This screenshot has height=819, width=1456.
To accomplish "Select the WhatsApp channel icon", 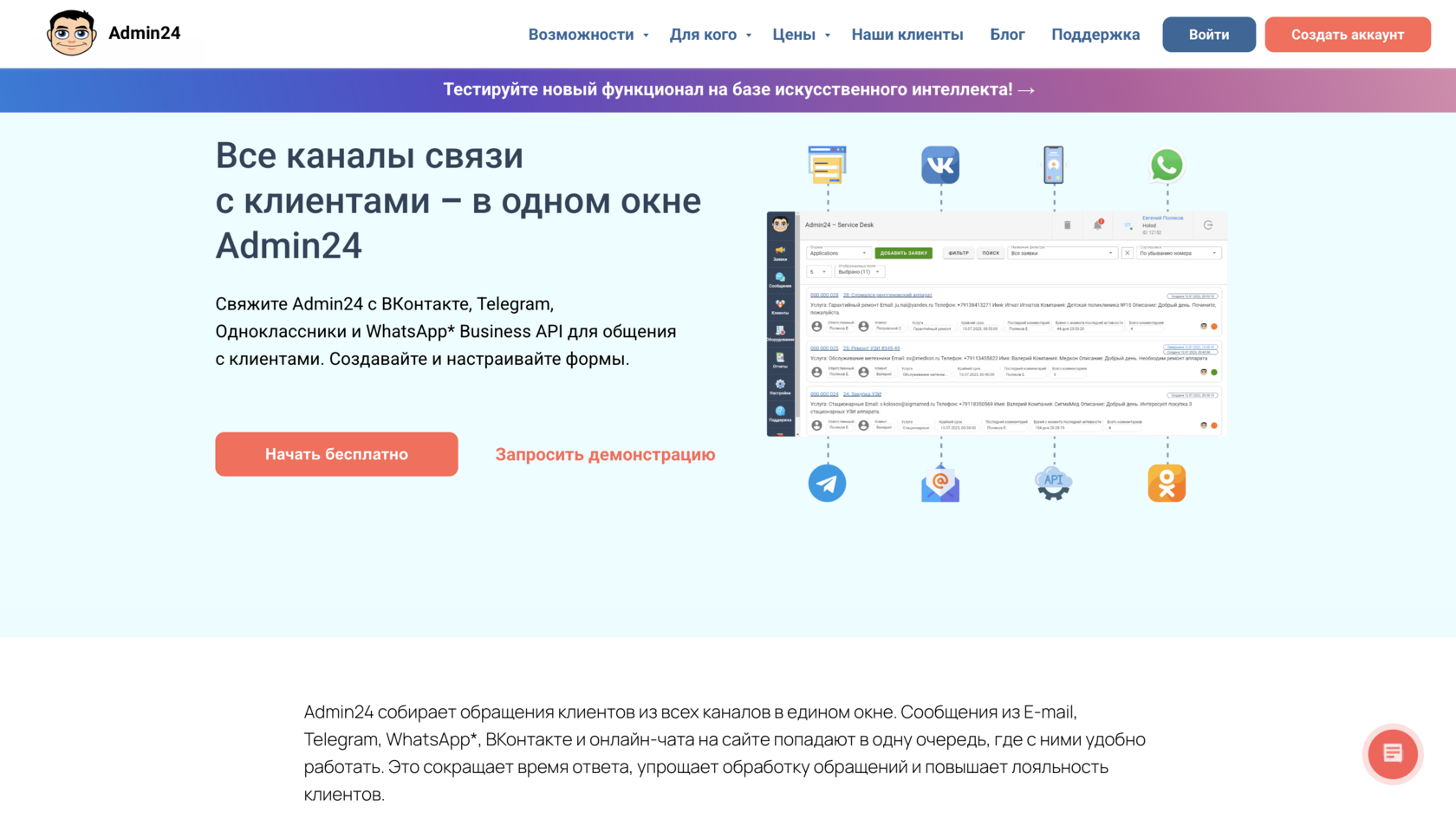I will [1167, 165].
